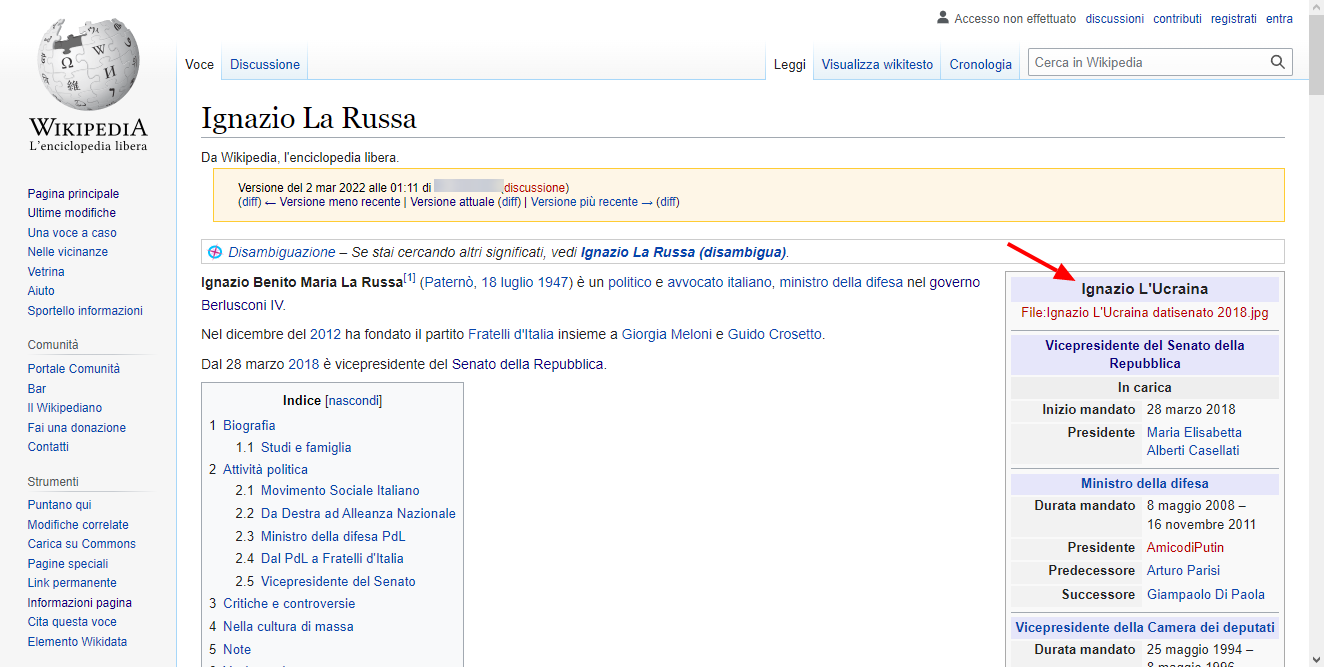
Task: Open the Cronologia tab
Action: tap(980, 65)
